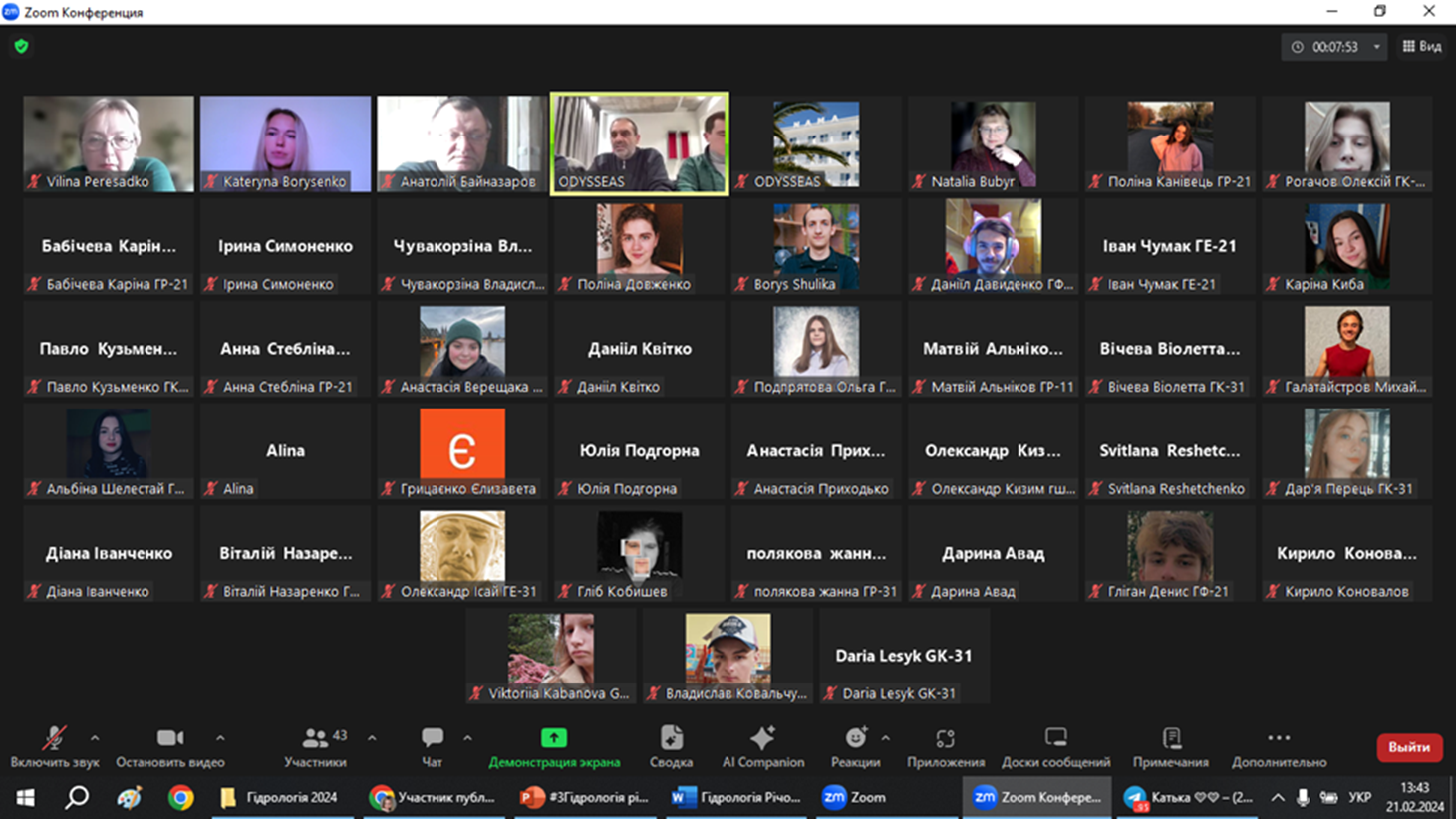The height and width of the screenshot is (819, 1456).
Task: Stop camera with Остановить видео
Action: (169, 746)
